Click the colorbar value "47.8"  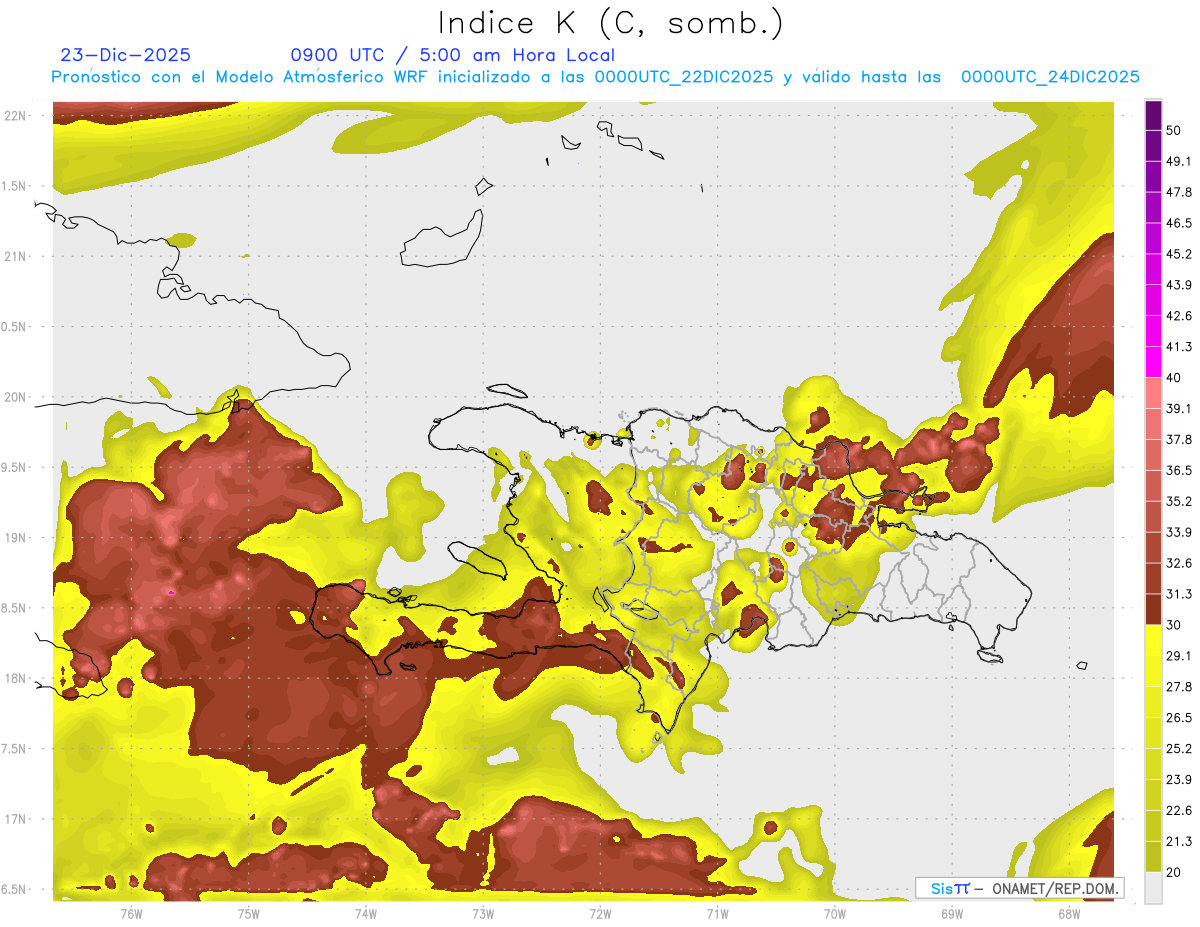click(x=1179, y=192)
